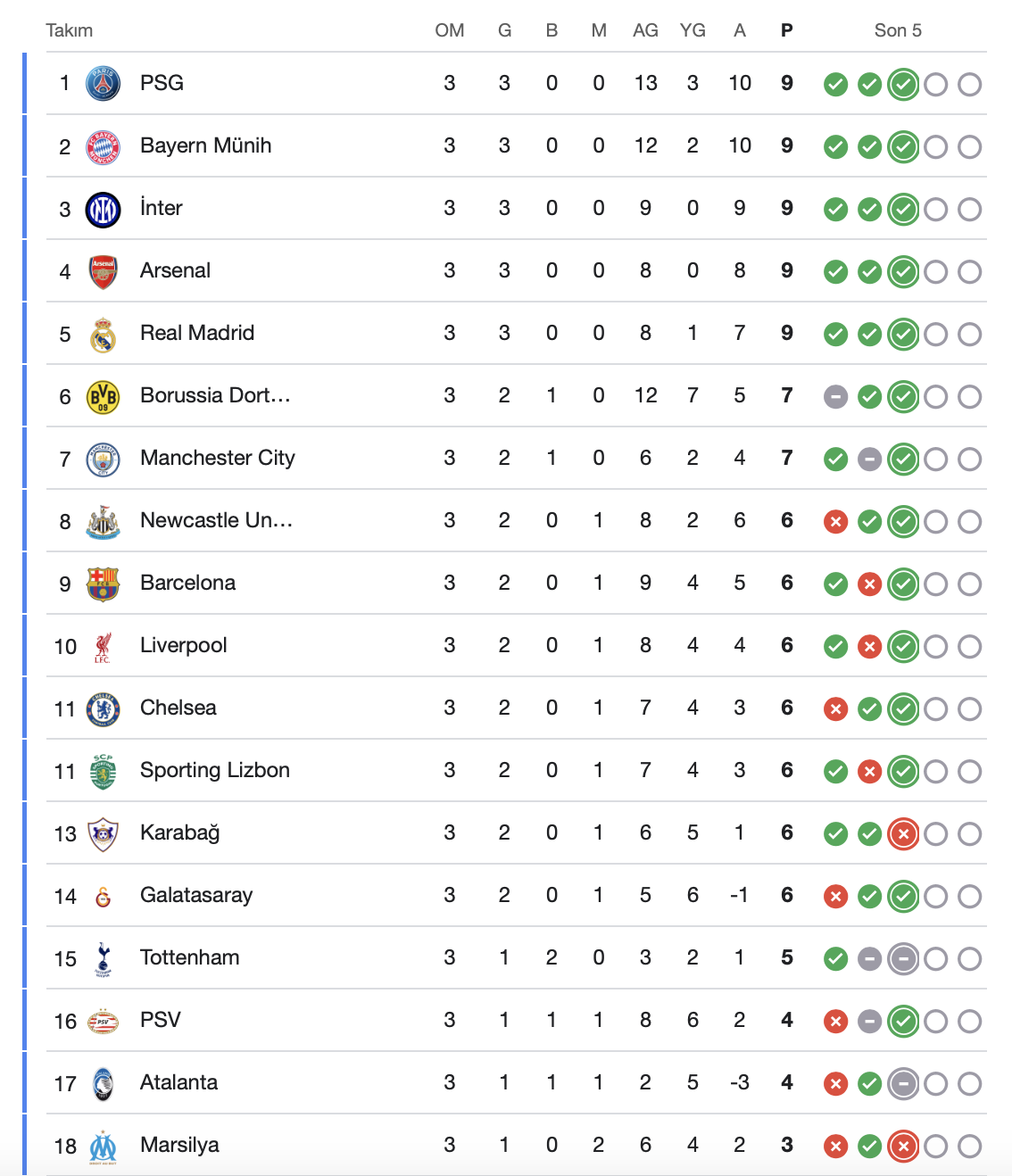Viewport: 1012px width, 1176px height.
Task: Click the Chelsea badge icon
Action: 103,709
